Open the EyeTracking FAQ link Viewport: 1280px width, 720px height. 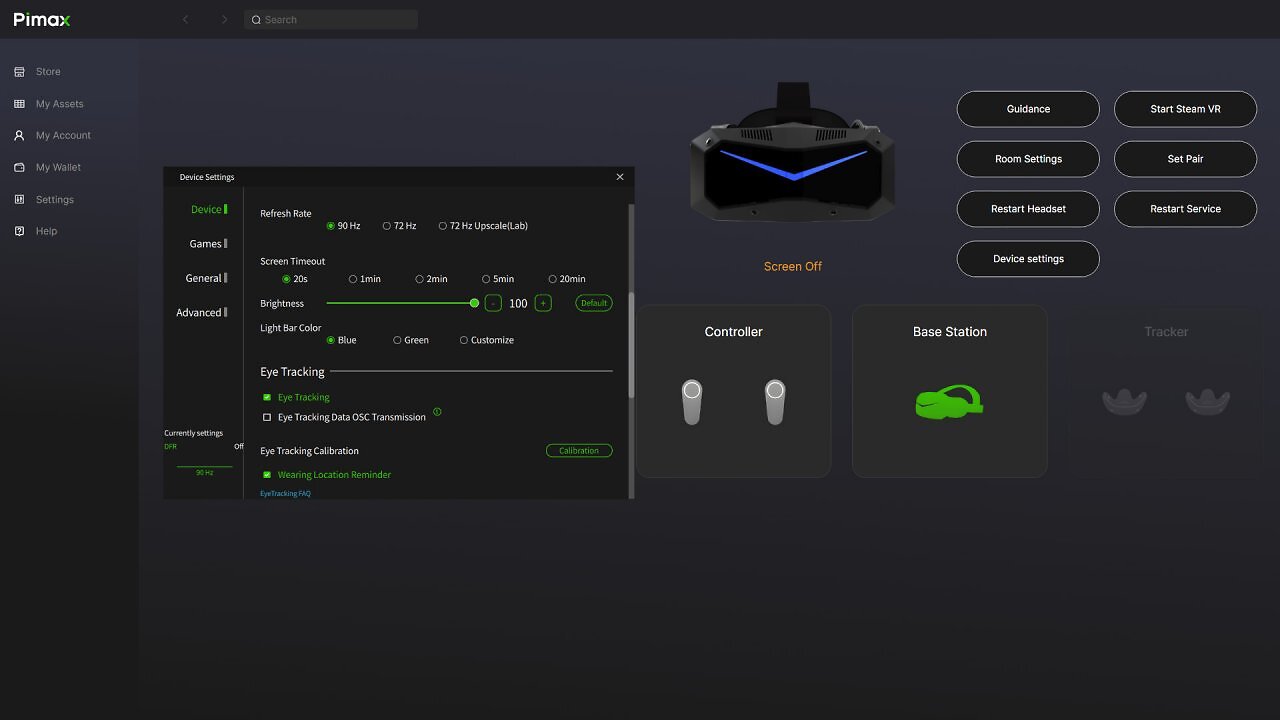pos(285,493)
